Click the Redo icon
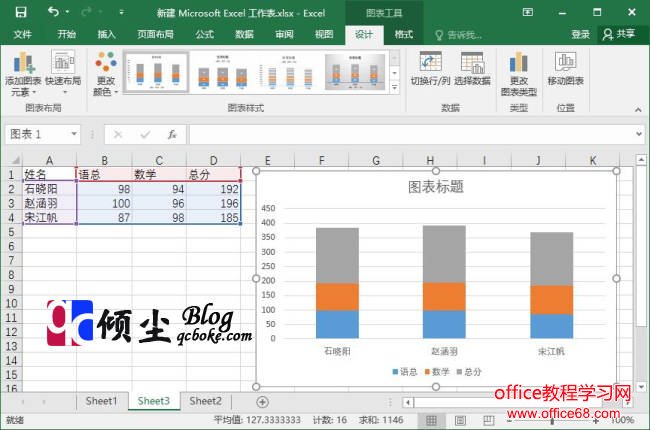650x430 pixels. (86, 12)
